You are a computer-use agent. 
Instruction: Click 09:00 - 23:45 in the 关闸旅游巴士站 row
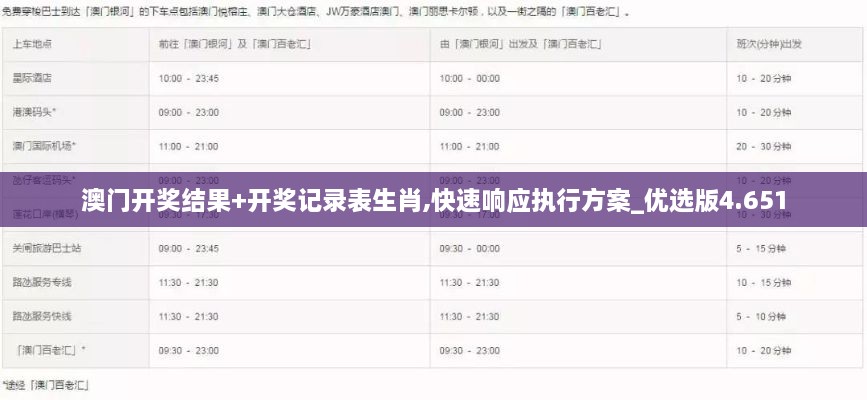tap(189, 249)
